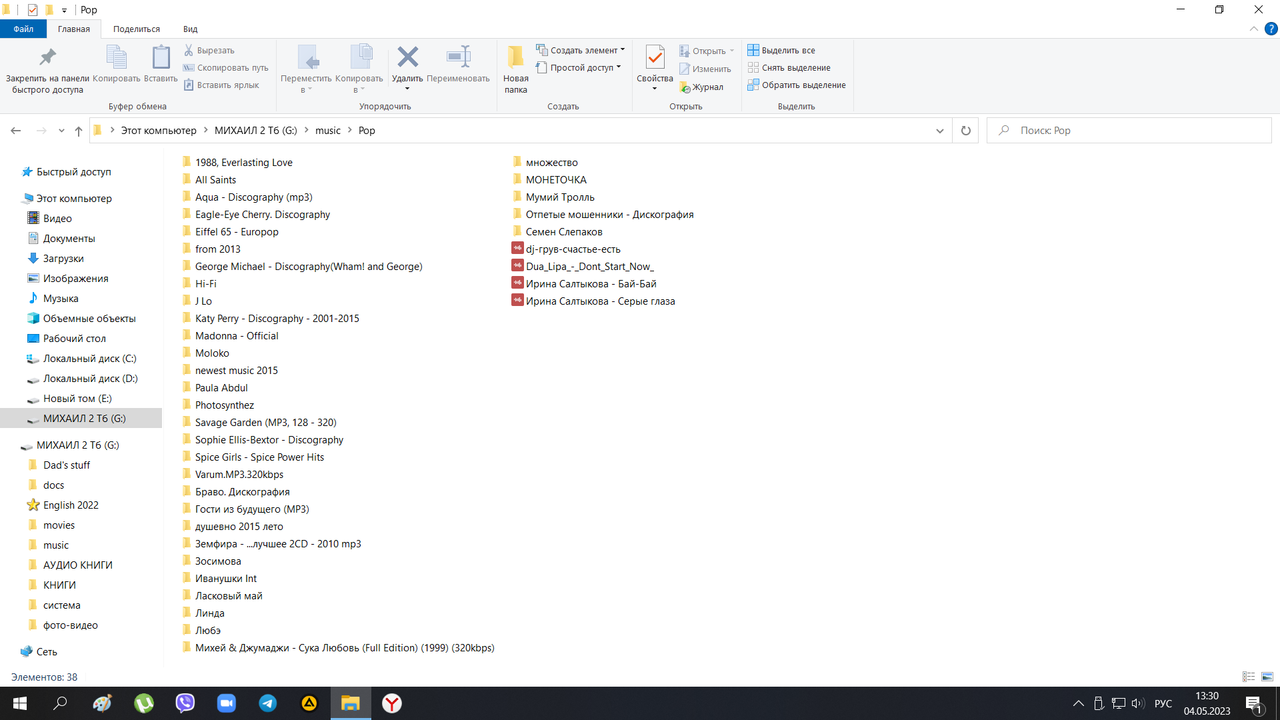Click the Копировать ribbon icon
Image resolution: width=1280 pixels, height=720 pixels.
pyautogui.click(x=117, y=64)
